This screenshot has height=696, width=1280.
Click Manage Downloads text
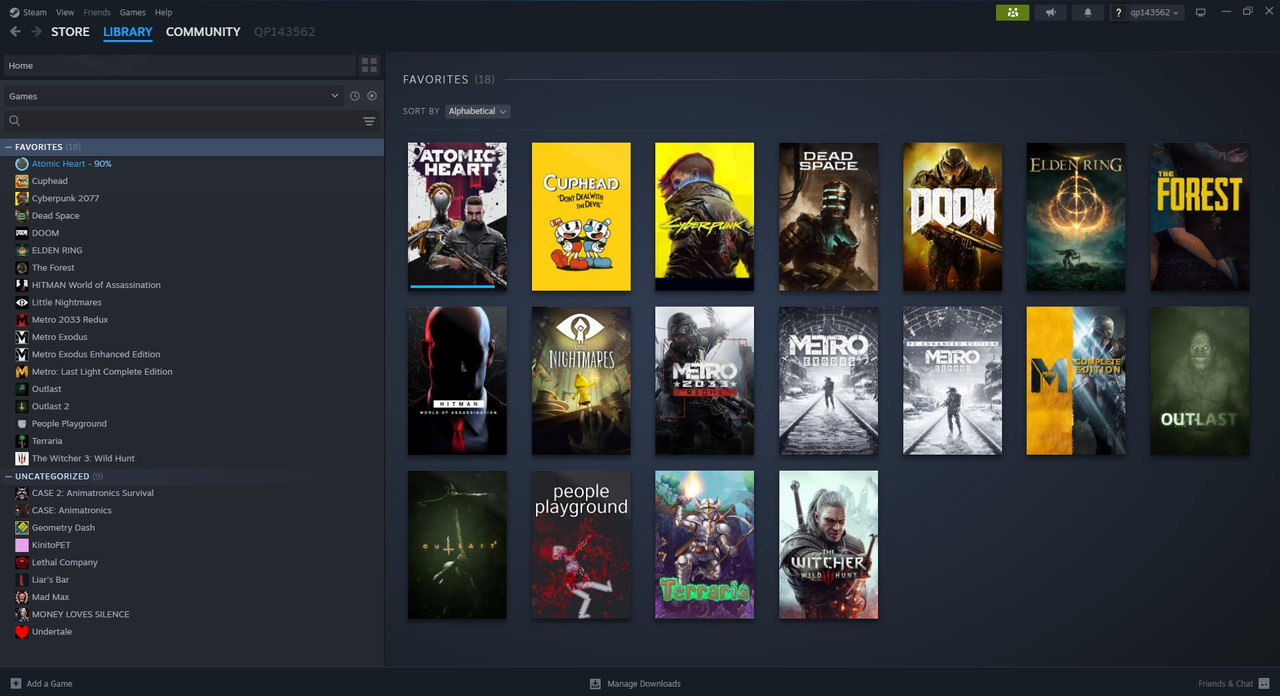[644, 684]
